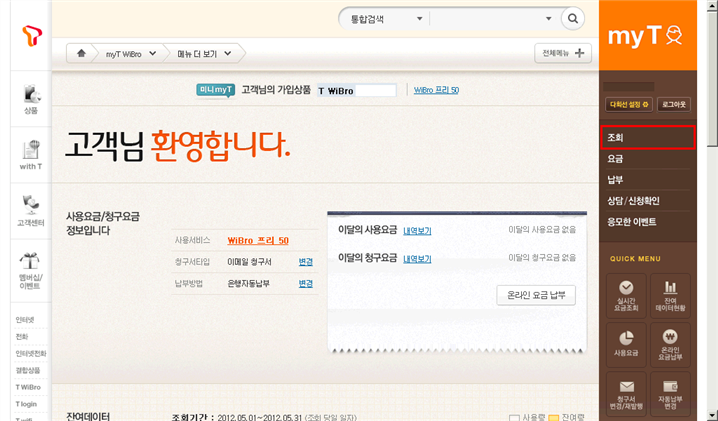The width and height of the screenshot is (718, 421).
Task: Click the 은행자동납부 value text
Action: click(x=248, y=284)
